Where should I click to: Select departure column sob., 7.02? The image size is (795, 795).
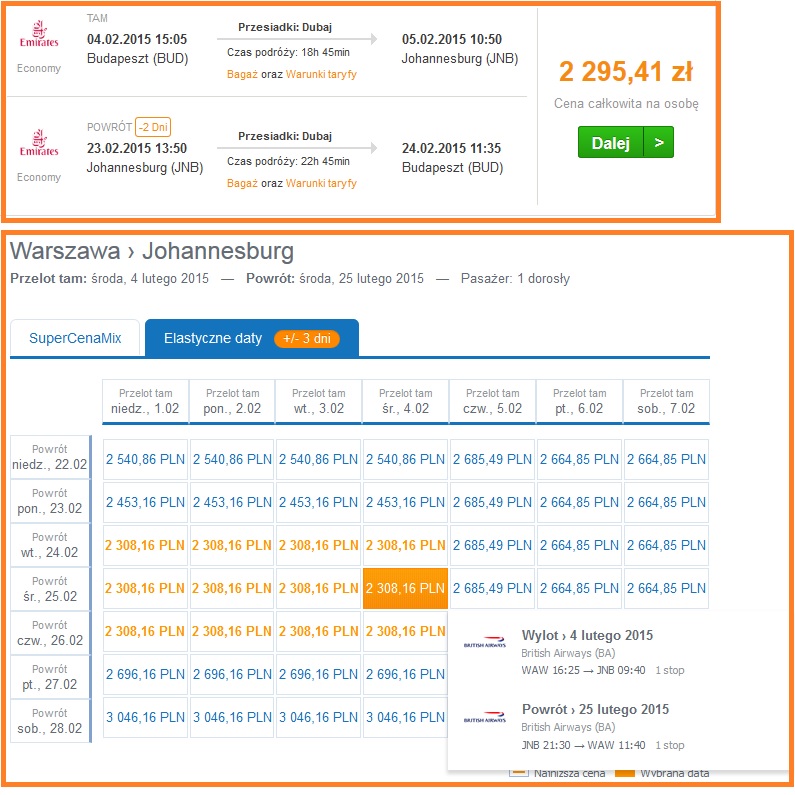[x=666, y=401]
